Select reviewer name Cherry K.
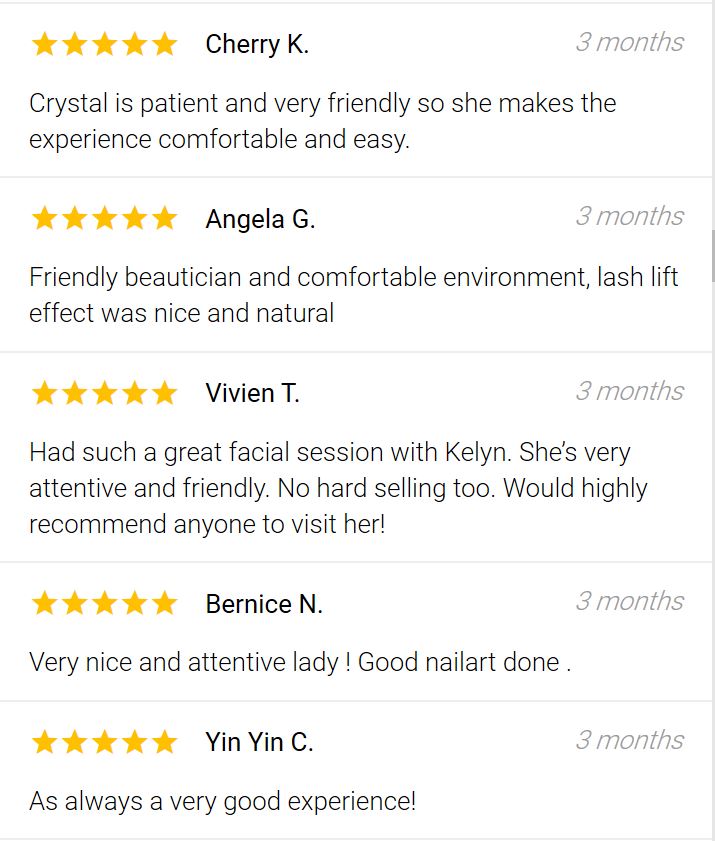The height and width of the screenshot is (841, 715). point(257,44)
